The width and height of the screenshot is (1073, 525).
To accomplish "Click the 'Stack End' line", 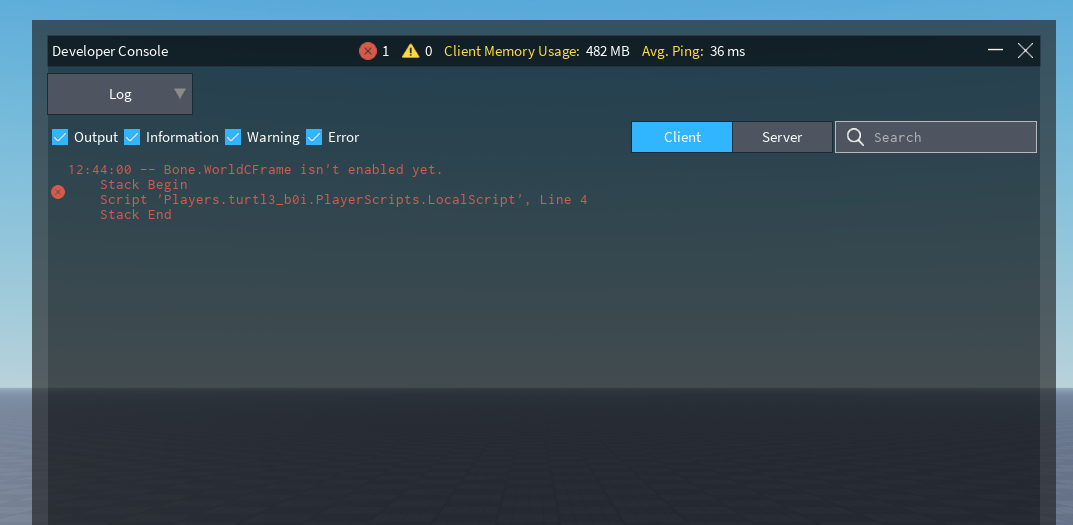I will [135, 215].
